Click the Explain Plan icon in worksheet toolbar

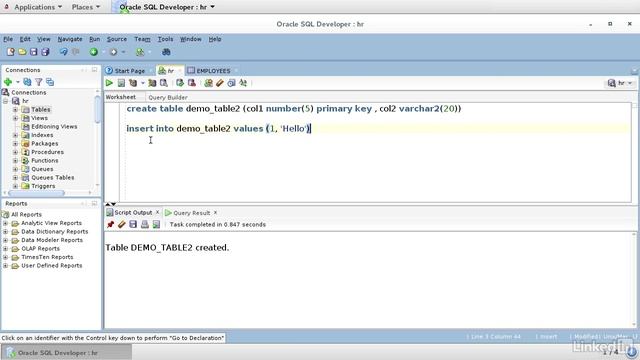[133, 83]
